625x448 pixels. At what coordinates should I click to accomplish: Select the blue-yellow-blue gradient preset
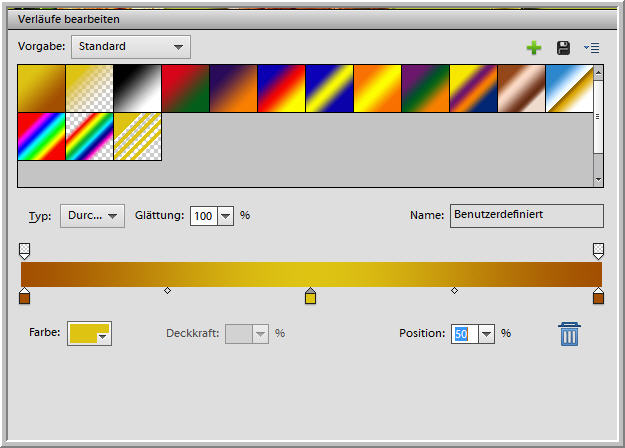pos(330,88)
